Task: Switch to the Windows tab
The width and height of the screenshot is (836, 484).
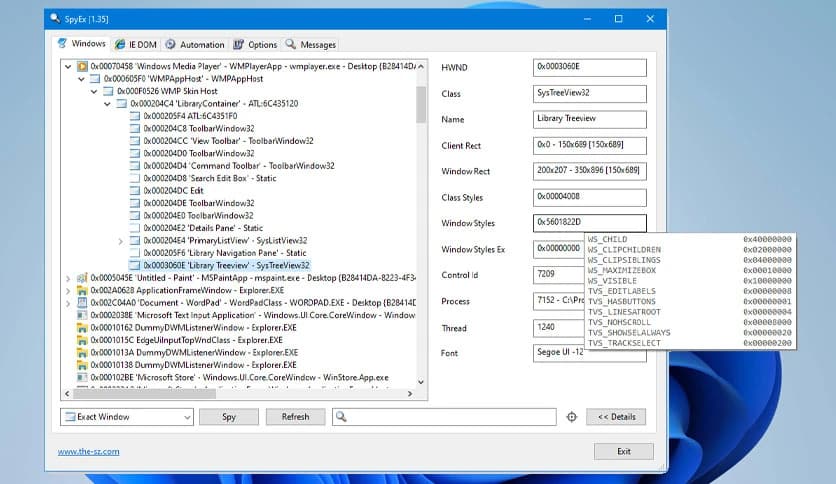Action: click(82, 44)
